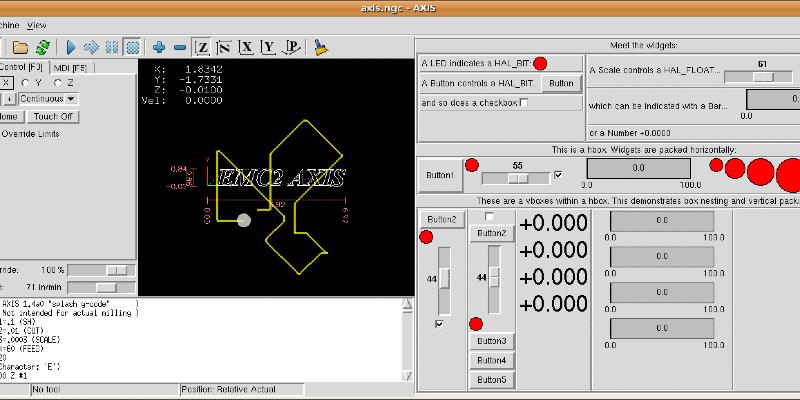Screen dimensions: 800x400
Task: Click the HAL_FLOAT scale slider showing 61
Action: coord(741,76)
